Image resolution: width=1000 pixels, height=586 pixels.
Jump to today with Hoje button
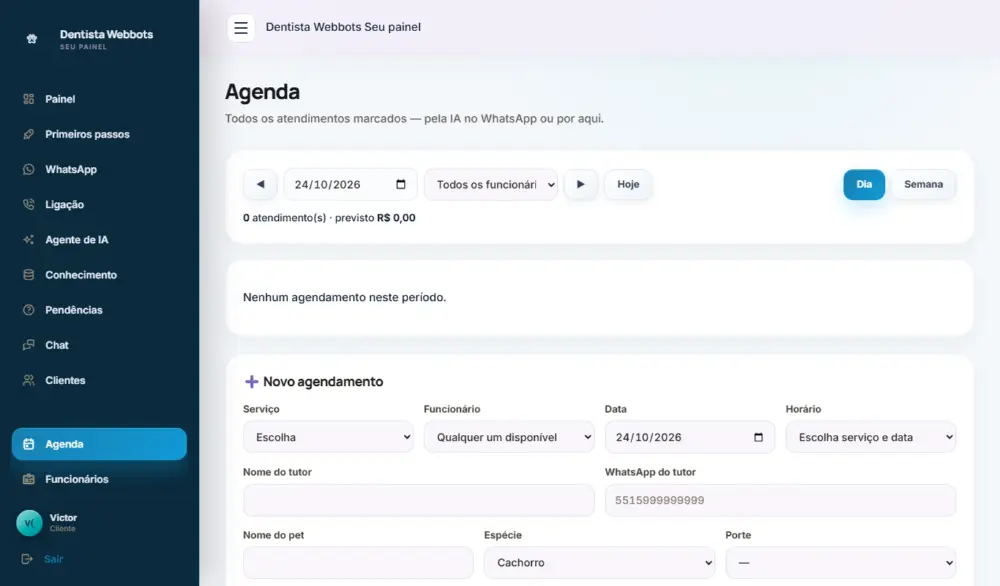pyautogui.click(x=628, y=184)
